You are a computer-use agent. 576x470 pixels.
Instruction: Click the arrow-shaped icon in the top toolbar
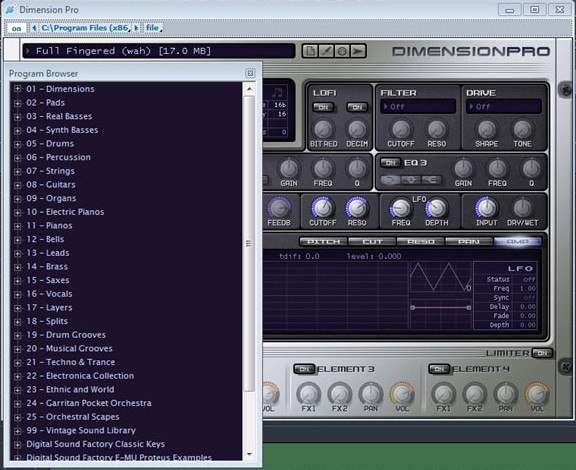(x=358, y=51)
